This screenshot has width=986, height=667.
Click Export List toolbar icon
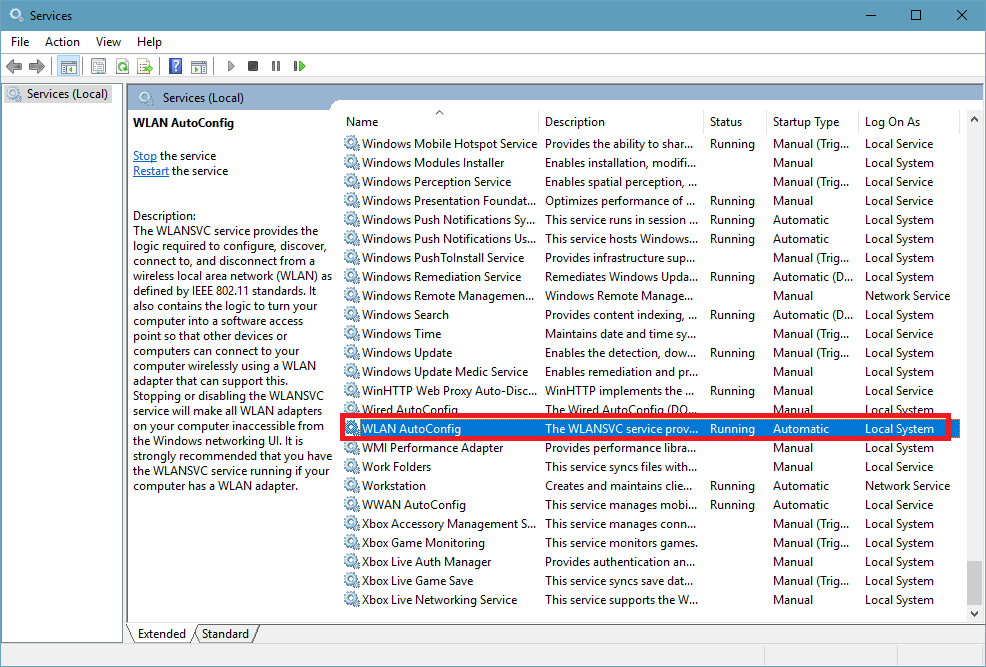click(145, 66)
